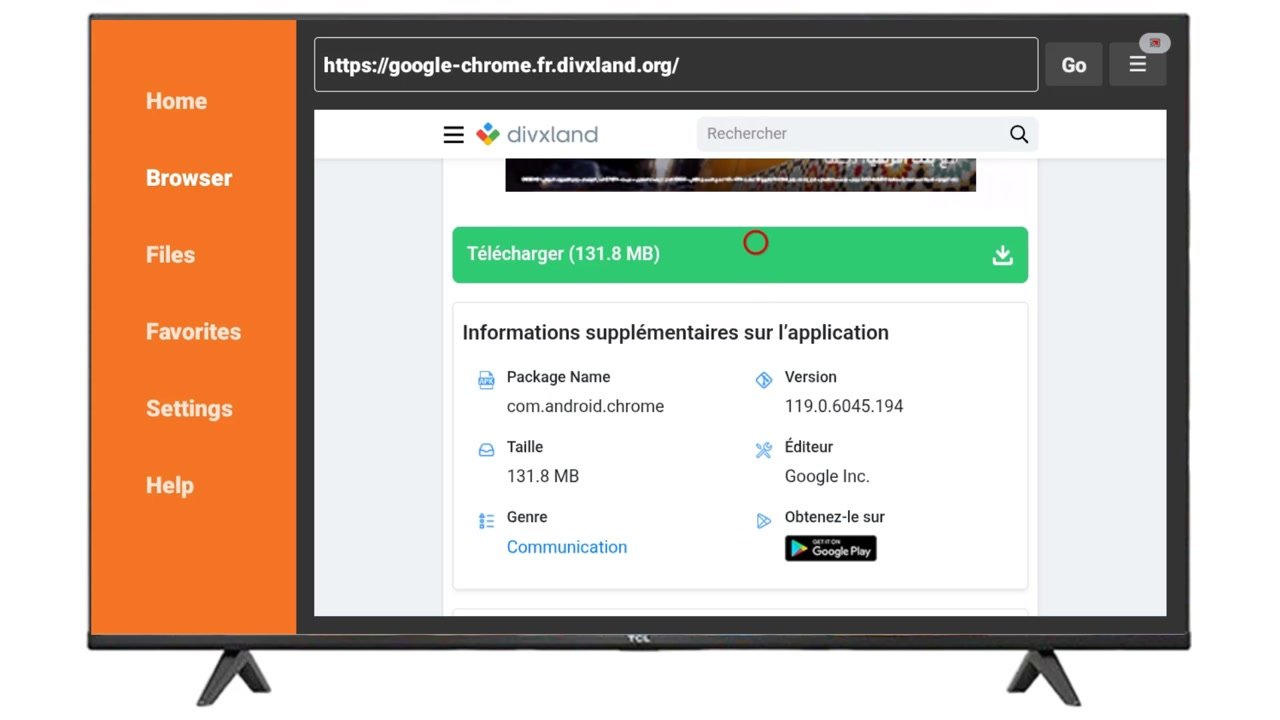The width and height of the screenshot is (1280, 720).
Task: Click Télécharger (131.8 MB) button
Action: [740, 254]
